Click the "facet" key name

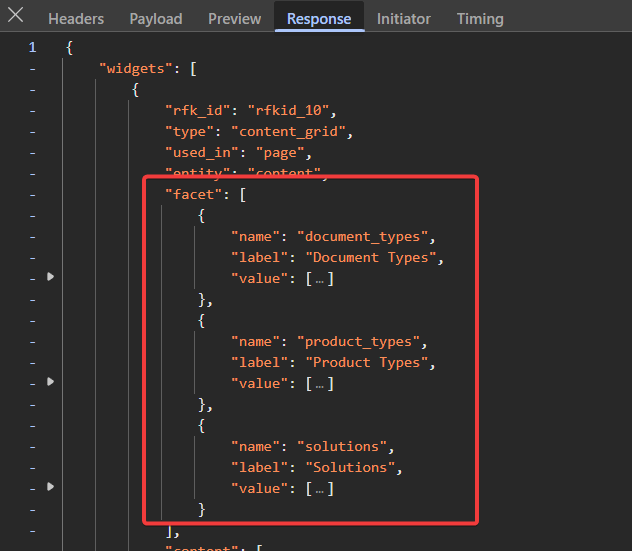[190, 194]
